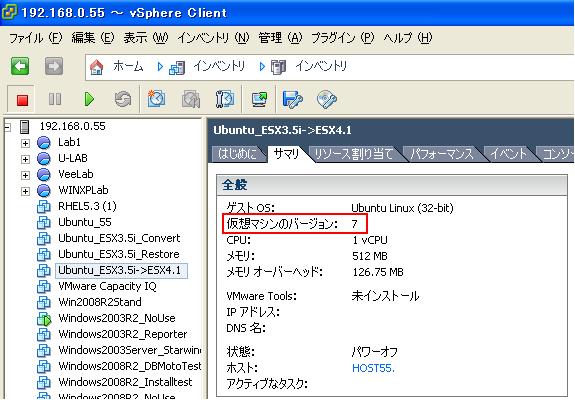Click the Take Snapshot toolbar icon
The image size is (575, 400).
click(x=156, y=99)
